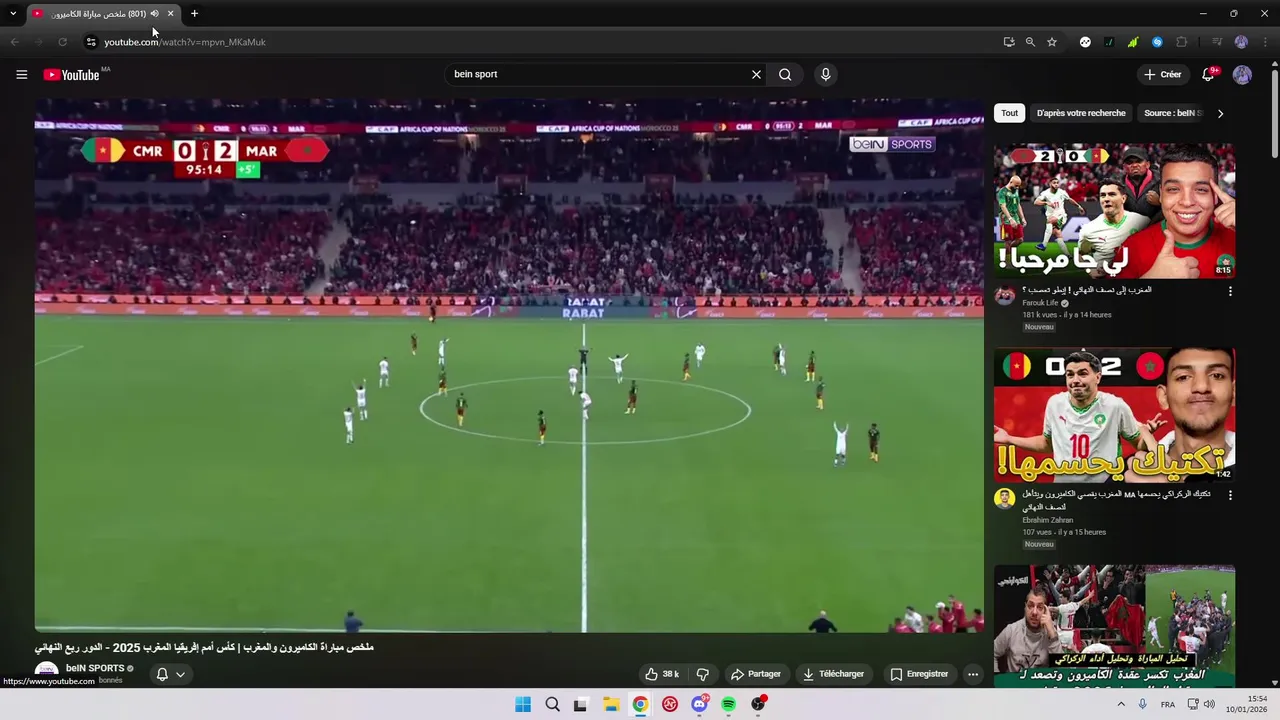The image size is (1280, 720).
Task: Submit search with the magnifier button
Action: tap(785, 74)
